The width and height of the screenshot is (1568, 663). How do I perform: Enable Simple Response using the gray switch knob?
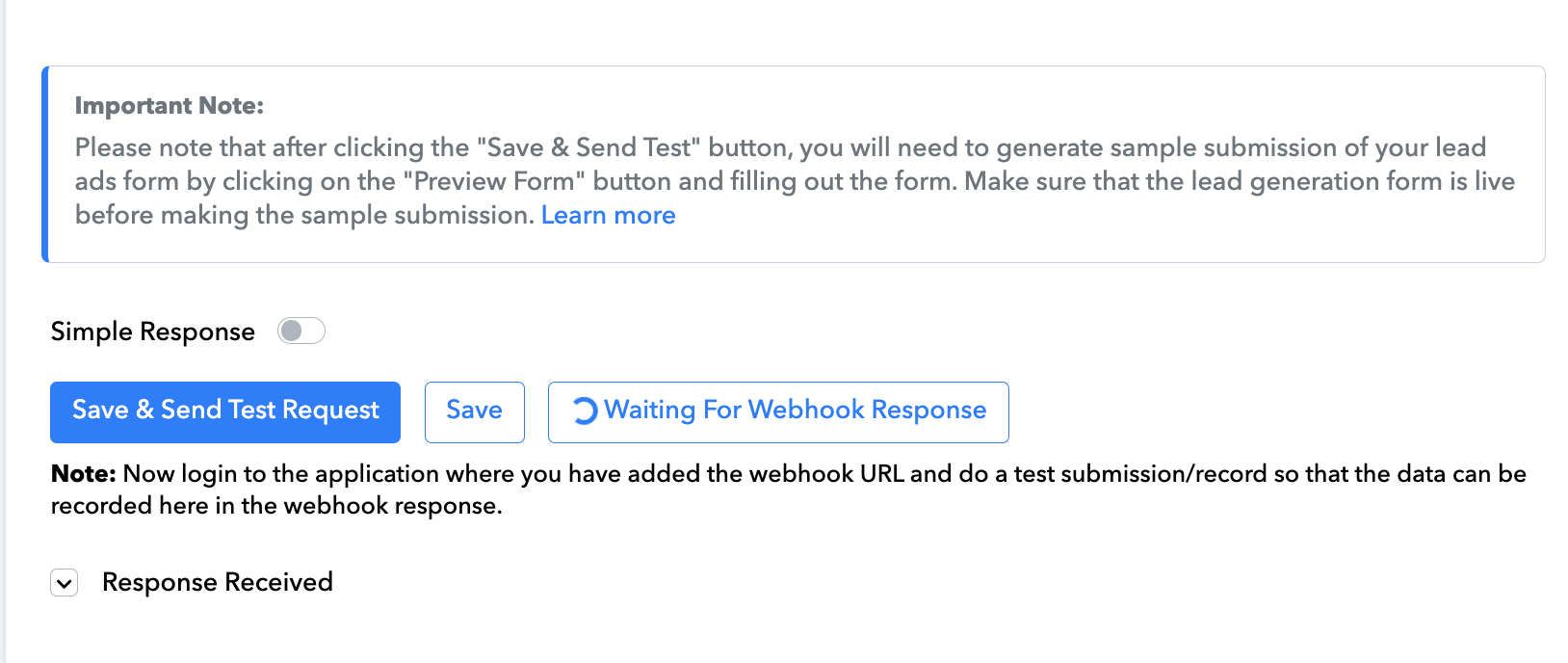point(291,331)
